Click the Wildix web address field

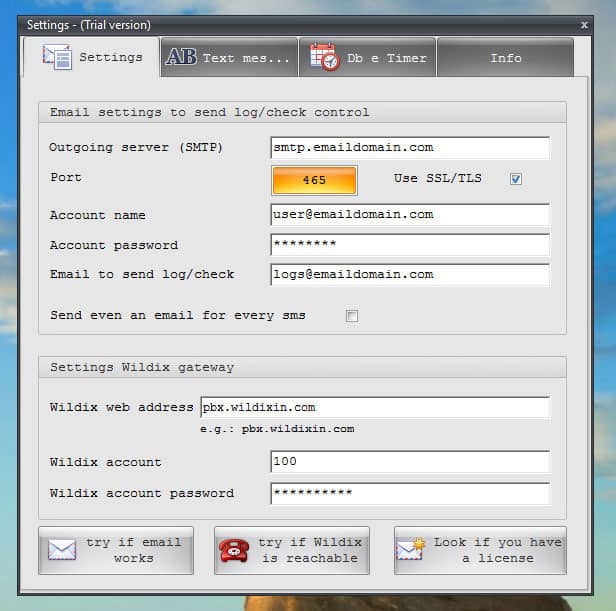[374, 408]
